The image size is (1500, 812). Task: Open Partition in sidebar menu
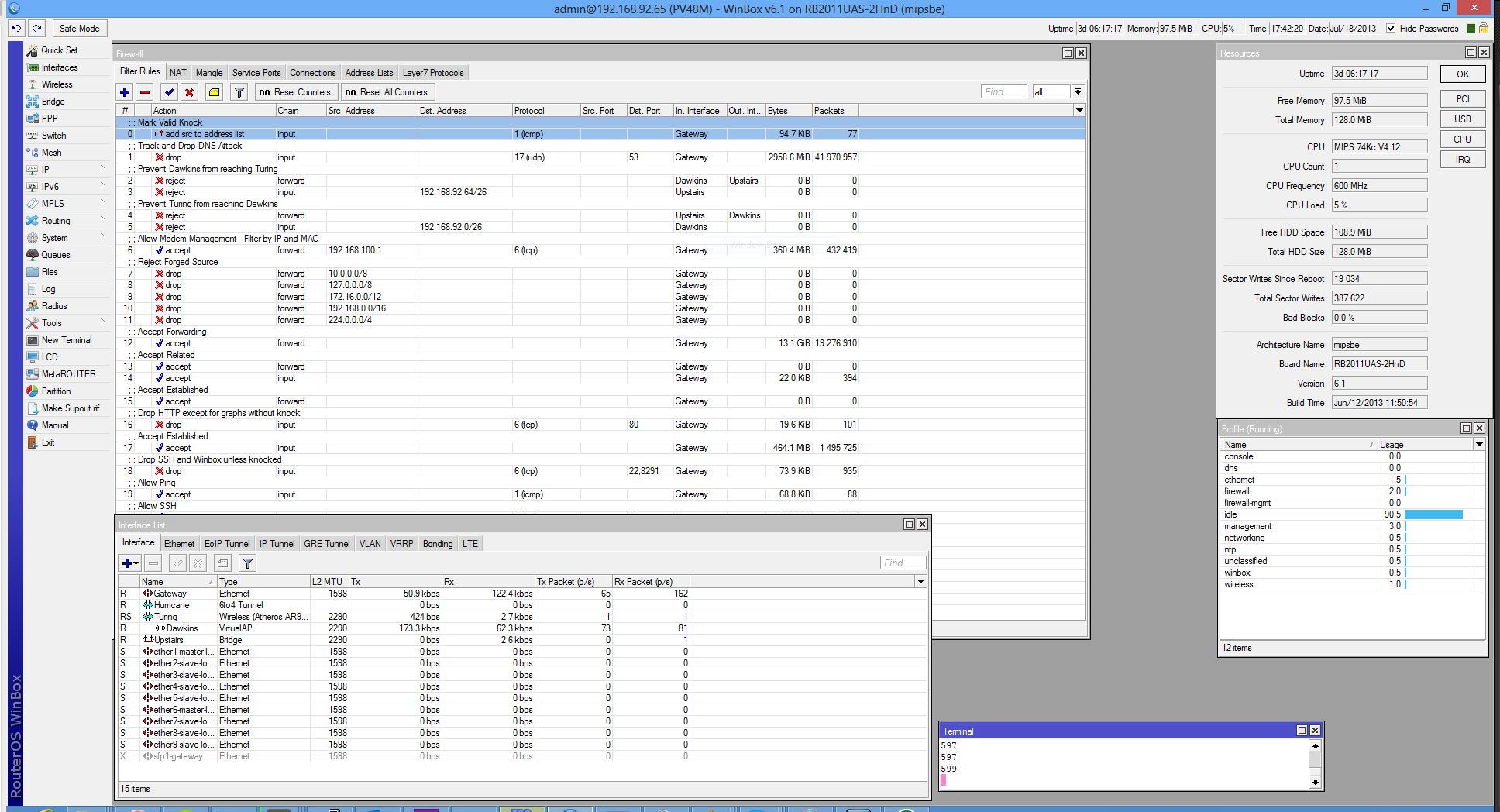coord(56,391)
